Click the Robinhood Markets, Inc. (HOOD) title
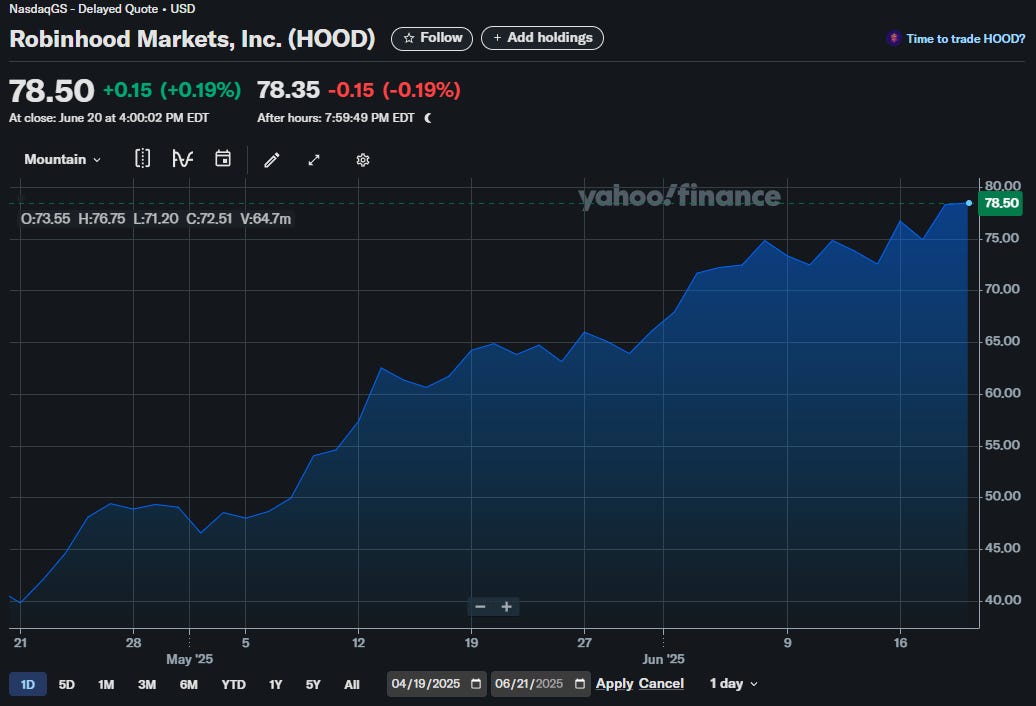Screen dimensions: 1036x706 pos(192,38)
